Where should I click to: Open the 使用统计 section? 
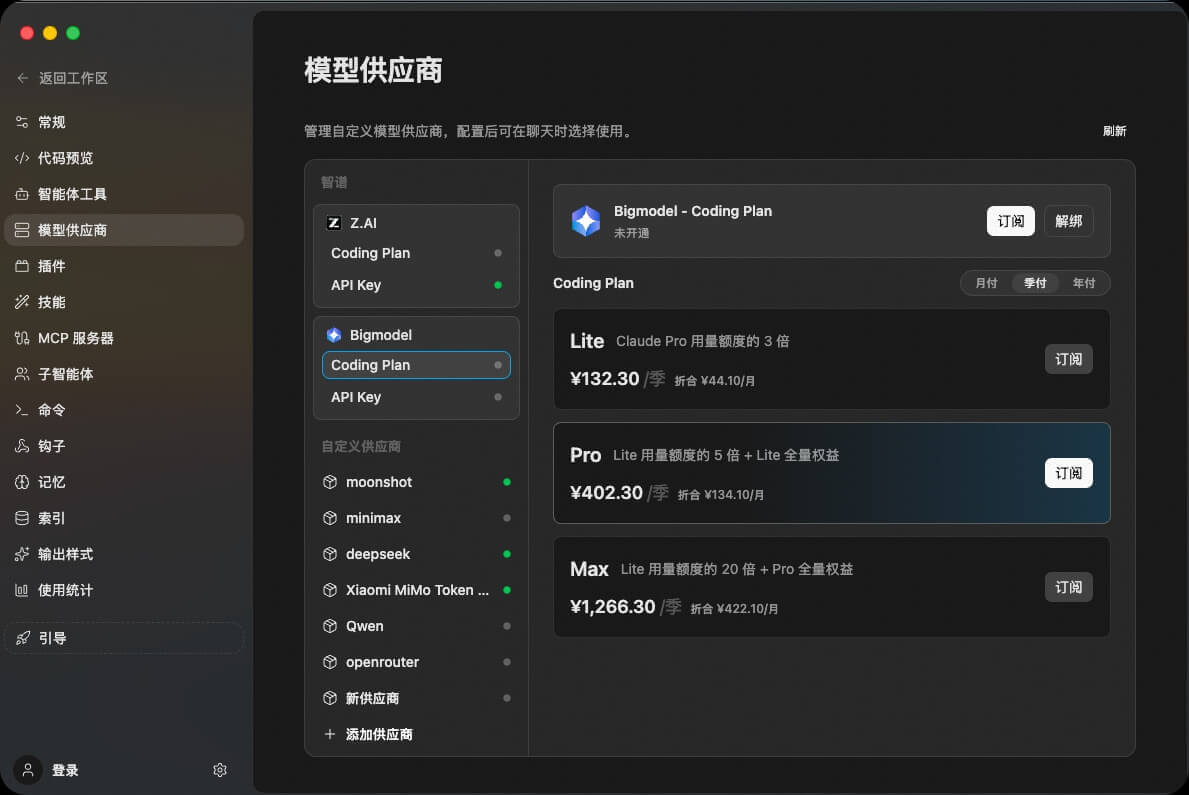[x=124, y=590]
